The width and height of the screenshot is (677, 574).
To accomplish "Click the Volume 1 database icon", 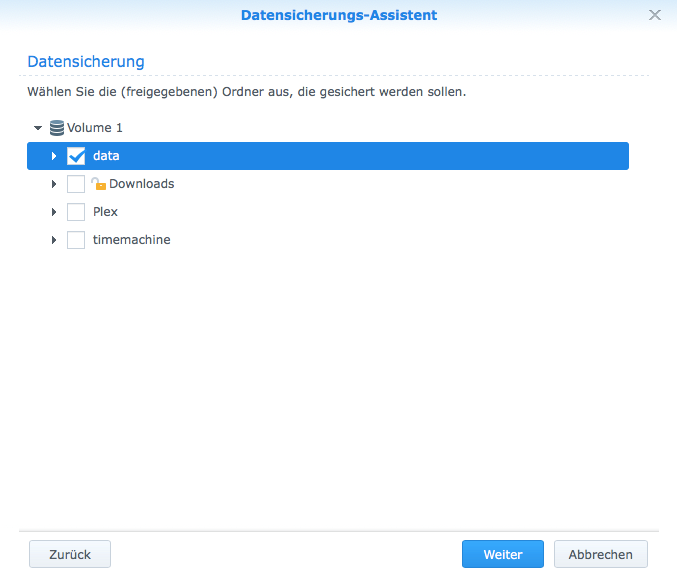I will point(57,128).
